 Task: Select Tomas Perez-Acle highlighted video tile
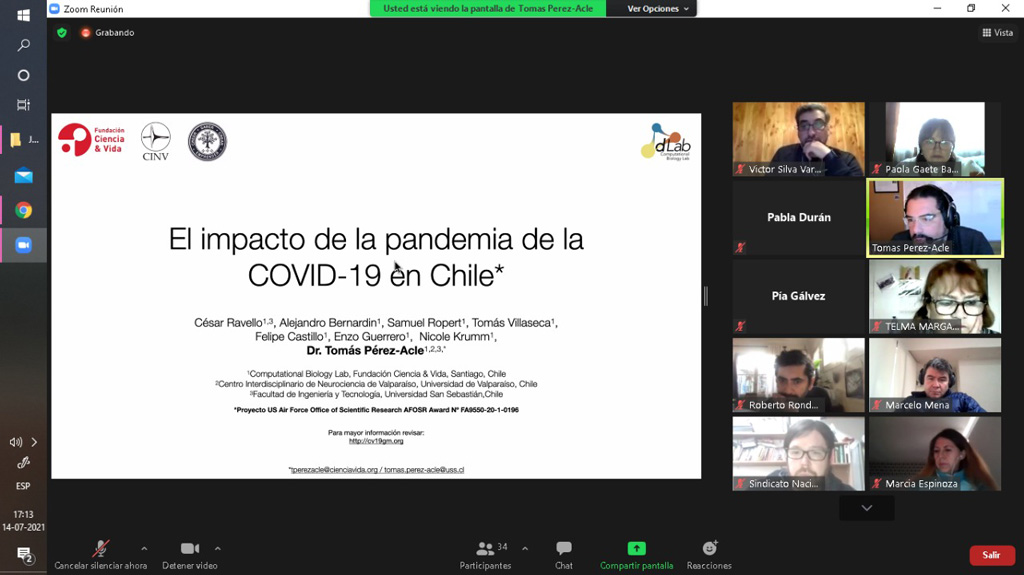tap(935, 218)
